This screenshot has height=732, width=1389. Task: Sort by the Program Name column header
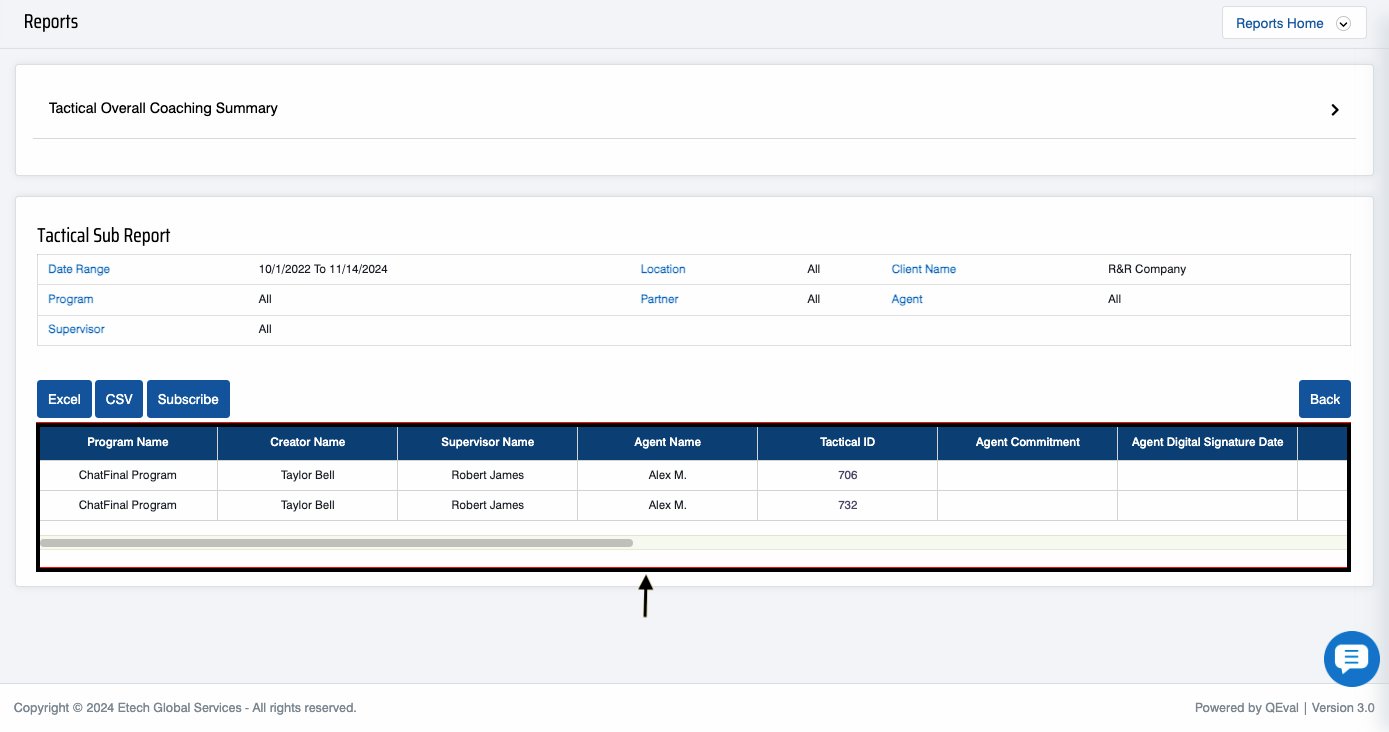click(x=128, y=442)
